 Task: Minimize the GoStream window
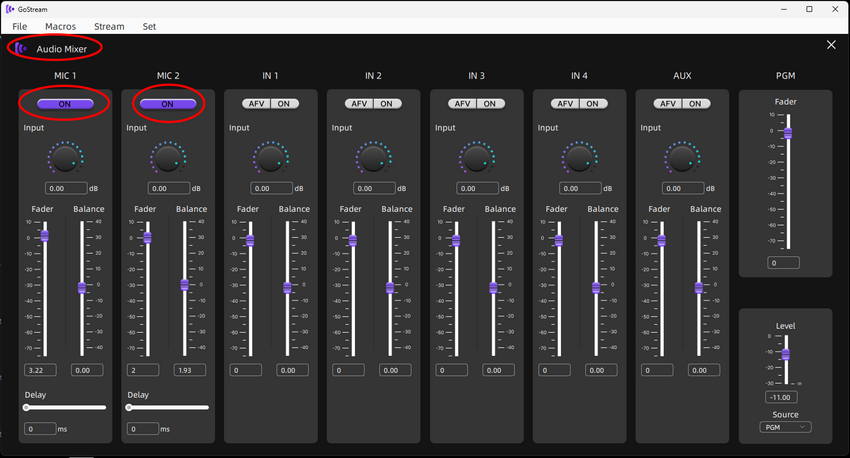(x=784, y=9)
